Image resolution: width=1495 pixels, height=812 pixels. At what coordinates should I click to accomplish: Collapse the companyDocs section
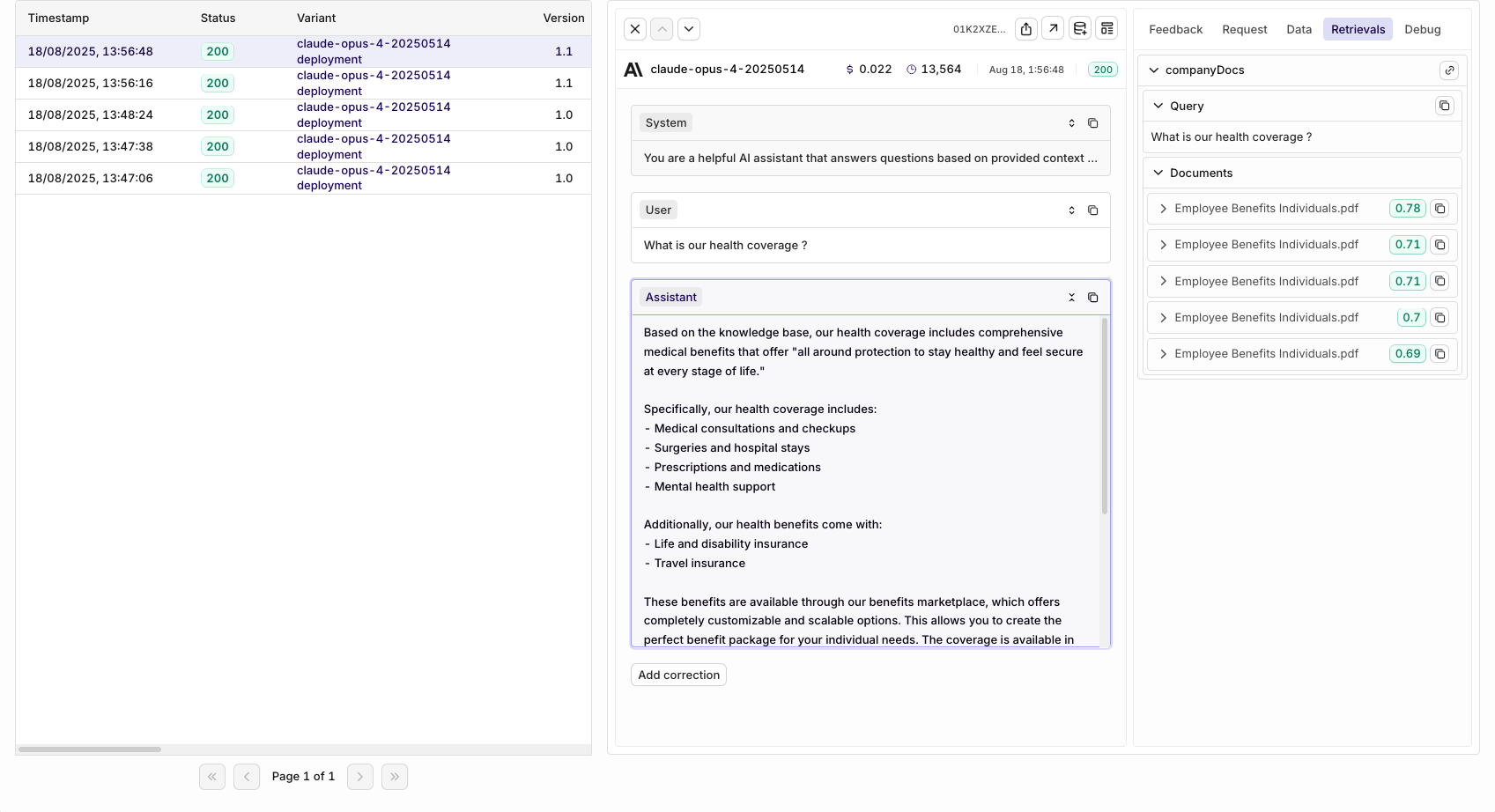coord(1154,70)
